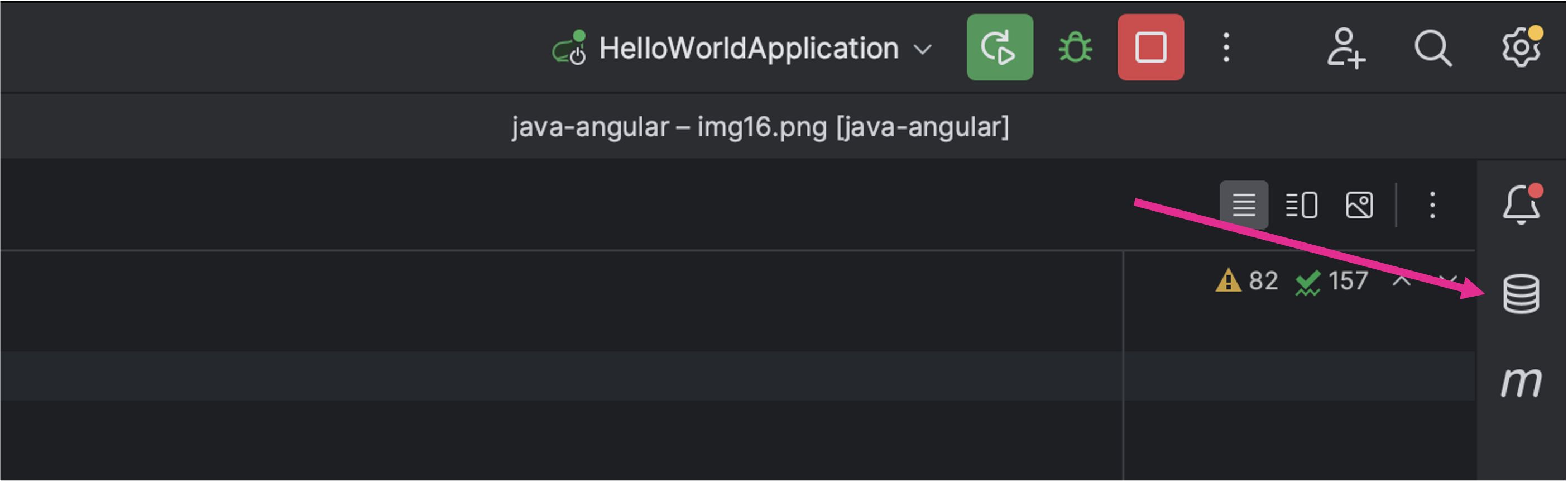
Task: Open Search Everywhere with the magnifier icon
Action: pos(1433,47)
